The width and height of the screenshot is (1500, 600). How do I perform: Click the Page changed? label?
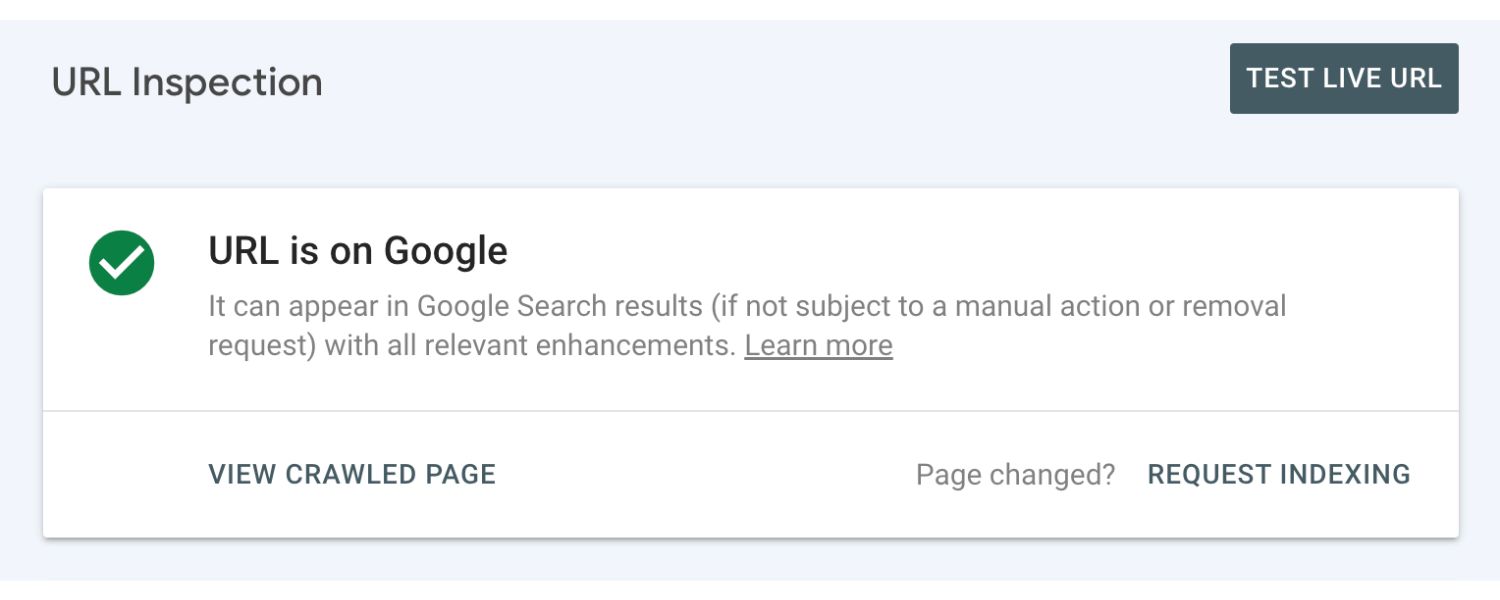(x=1014, y=474)
